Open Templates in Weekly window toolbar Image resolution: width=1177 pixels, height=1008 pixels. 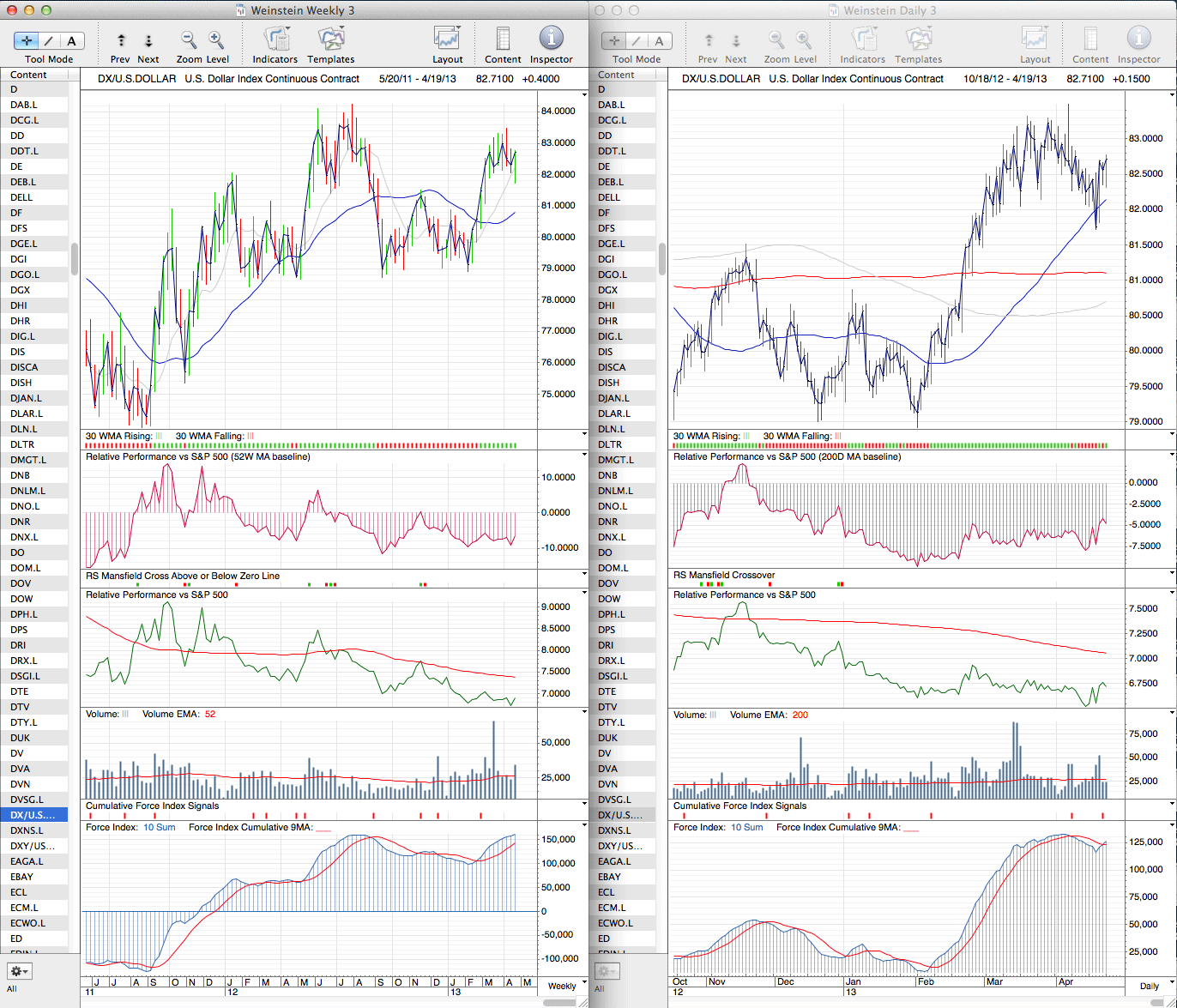point(330,40)
